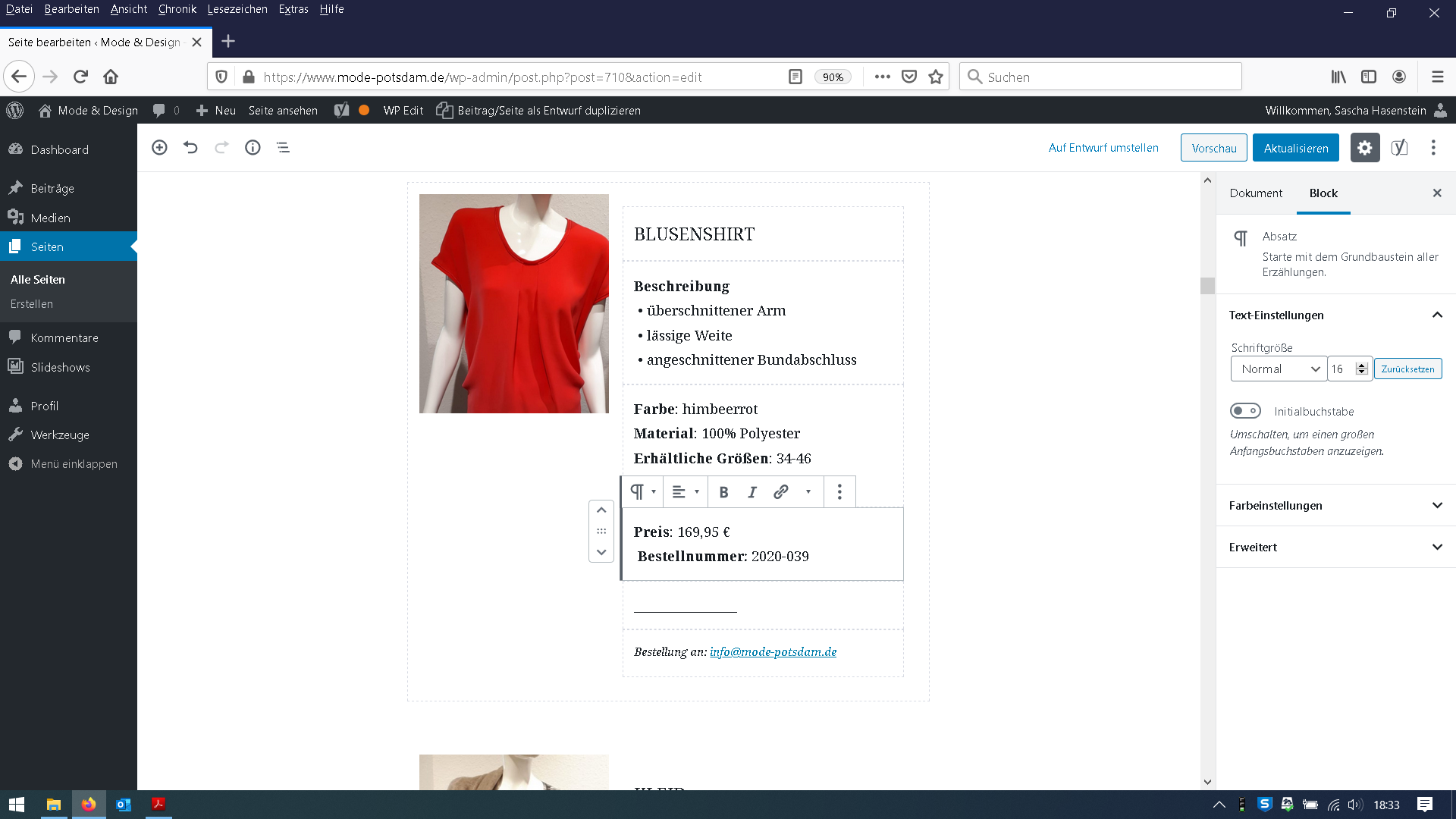Open Lesezeichen menu
The width and height of the screenshot is (1456, 819).
[x=237, y=9]
